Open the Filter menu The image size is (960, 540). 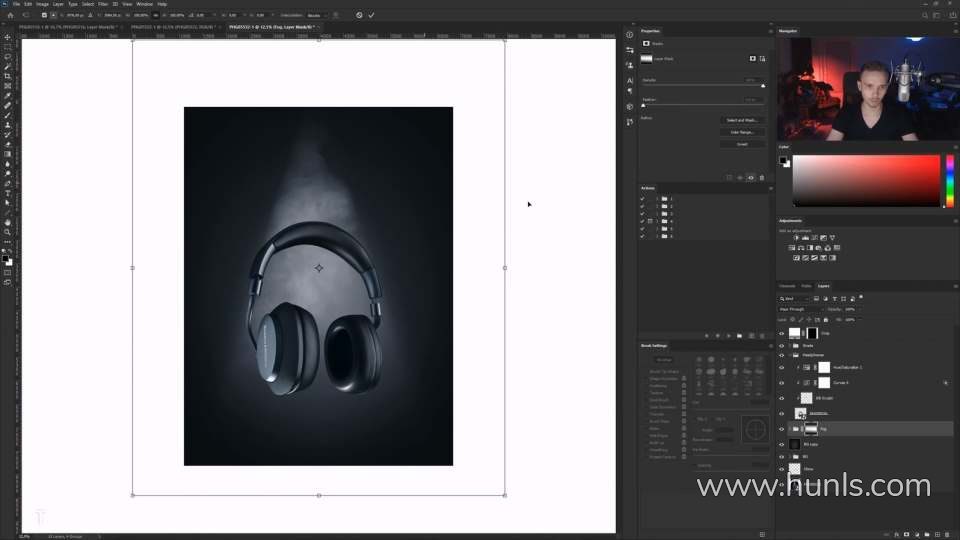pyautogui.click(x=103, y=4)
